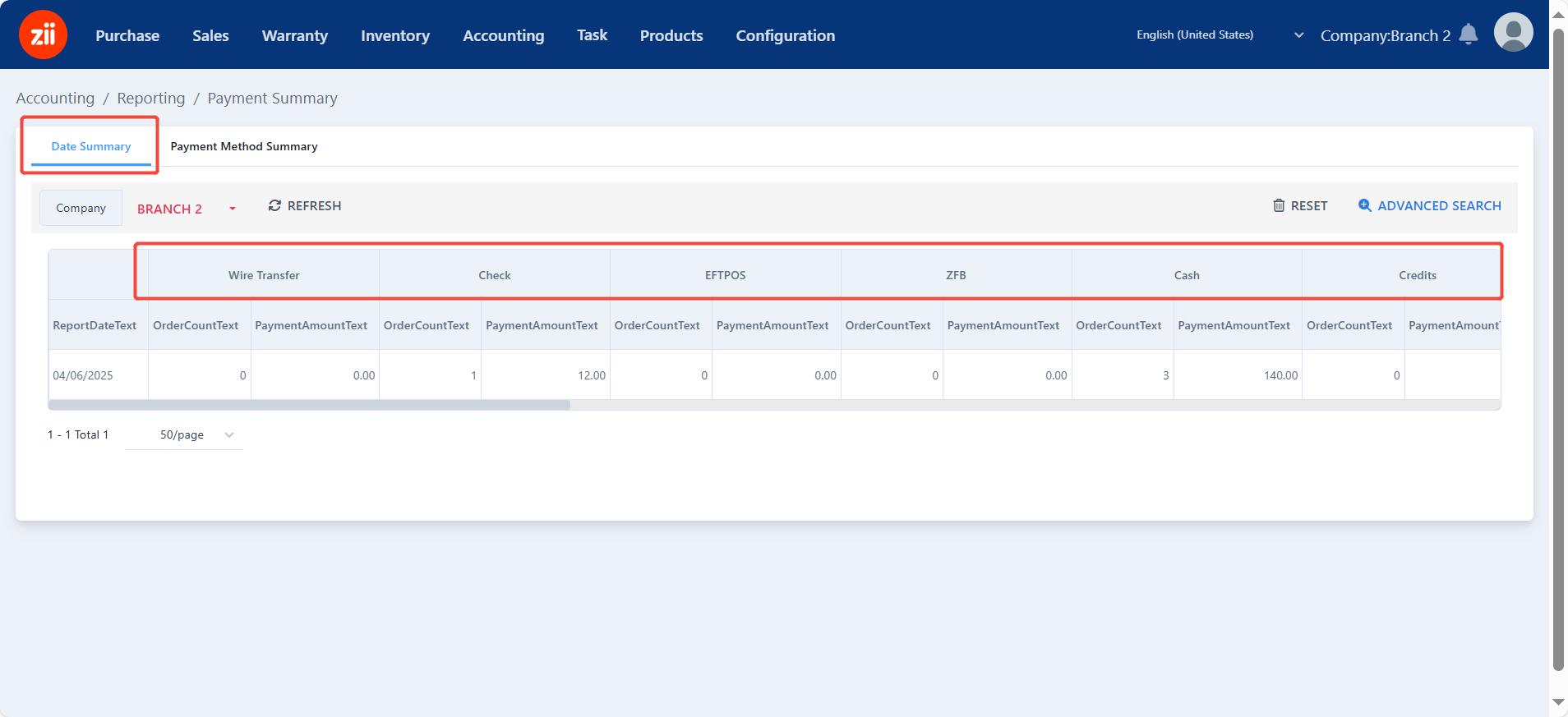This screenshot has height=717, width=1568.
Task: Open the Warranty menu
Action: tap(294, 35)
